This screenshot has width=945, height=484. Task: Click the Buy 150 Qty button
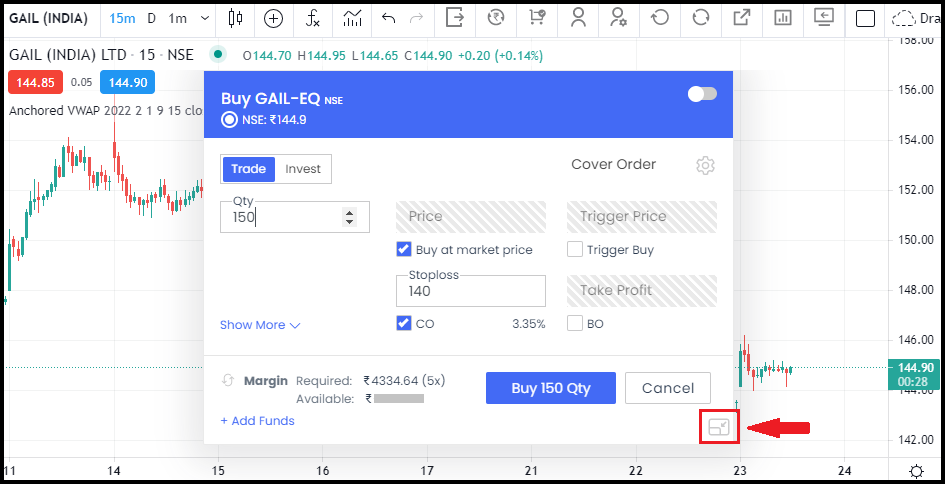pos(551,388)
